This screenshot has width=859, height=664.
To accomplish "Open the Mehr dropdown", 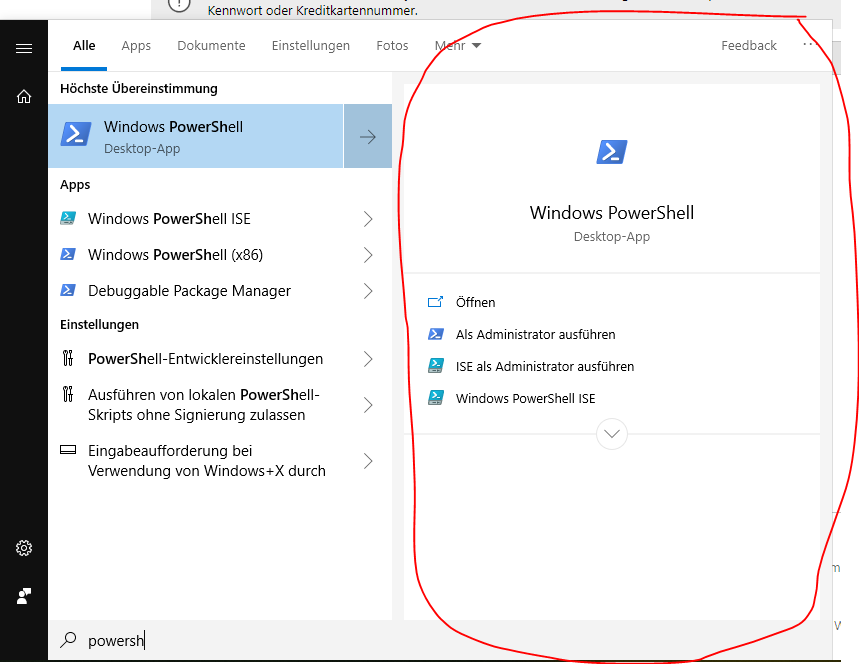I will coord(458,45).
